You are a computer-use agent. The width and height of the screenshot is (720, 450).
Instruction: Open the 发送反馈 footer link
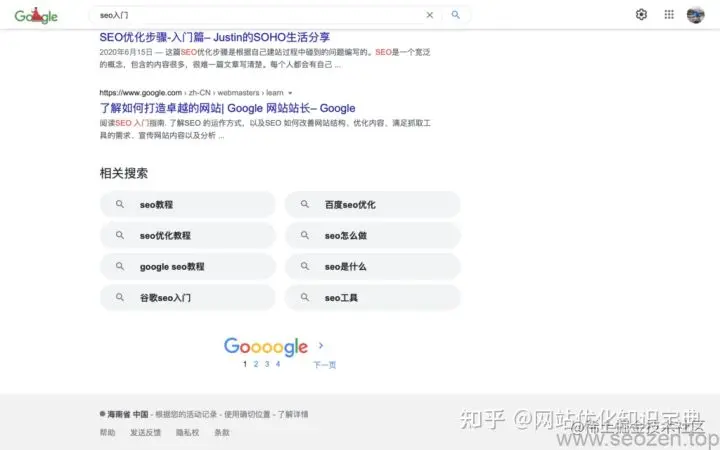pyautogui.click(x=146, y=433)
